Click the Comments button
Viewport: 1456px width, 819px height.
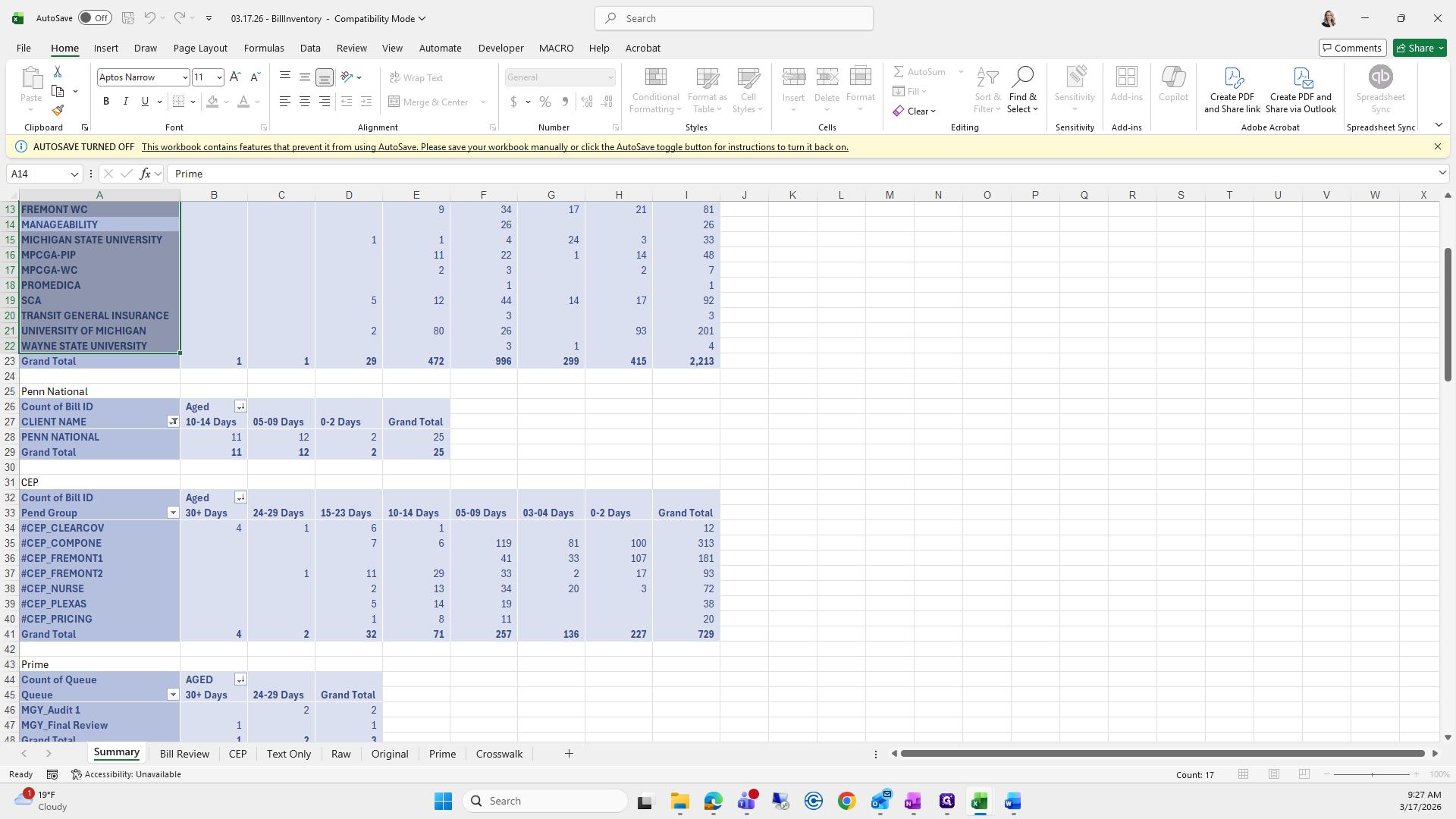point(1352,48)
